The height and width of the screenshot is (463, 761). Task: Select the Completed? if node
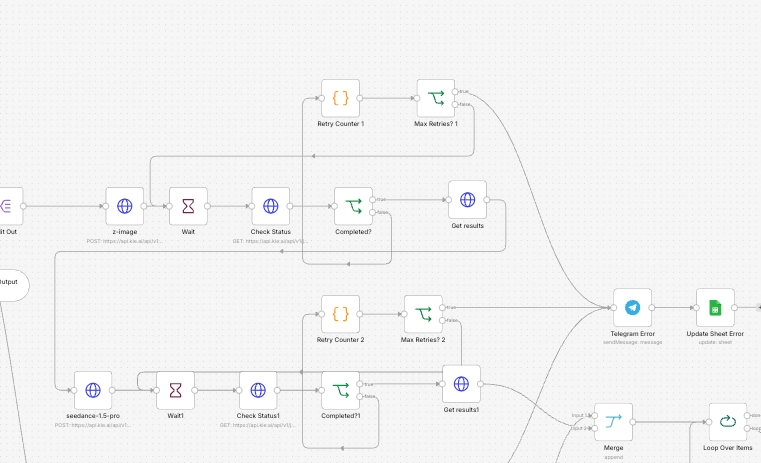click(x=353, y=206)
